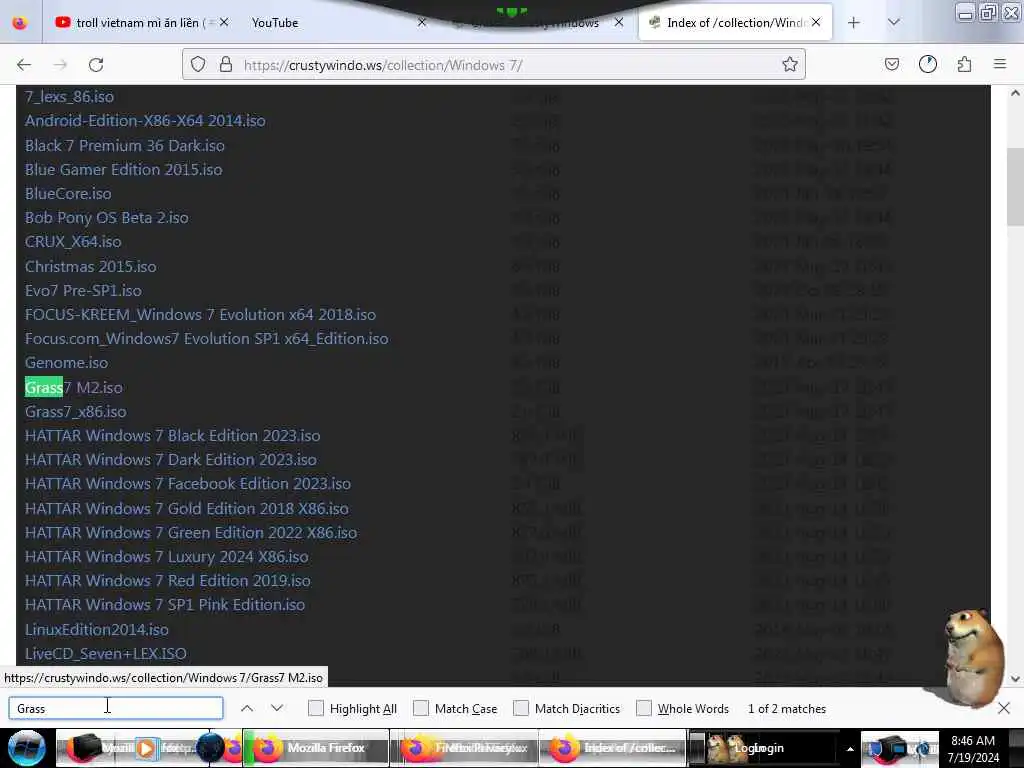Switch to Index of /collection tab
This screenshot has width=1024, height=768.
click(735, 23)
